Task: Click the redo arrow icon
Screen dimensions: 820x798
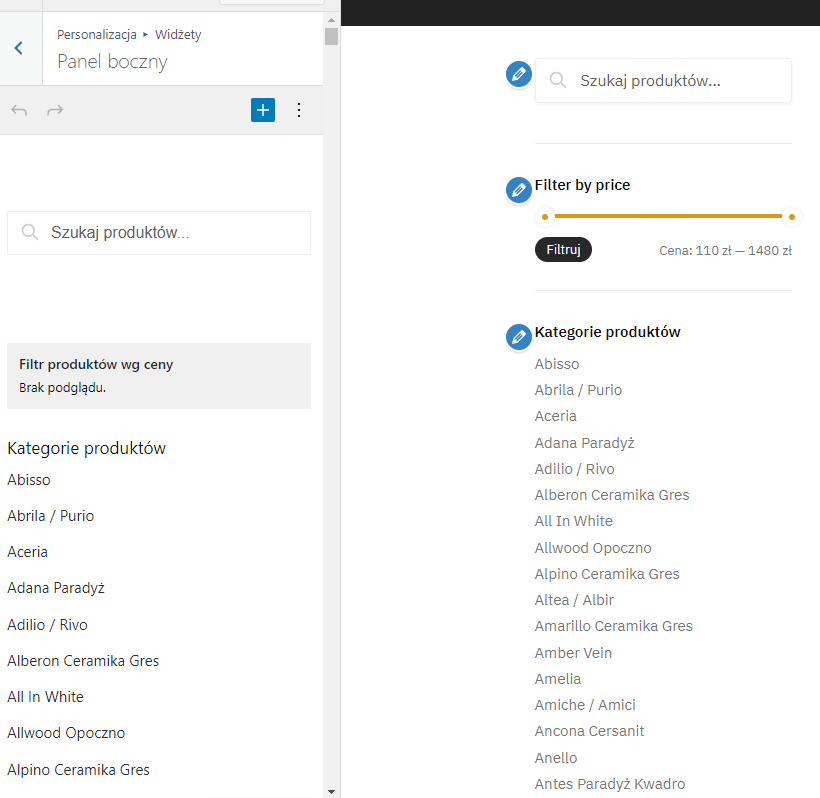Action: click(x=55, y=110)
